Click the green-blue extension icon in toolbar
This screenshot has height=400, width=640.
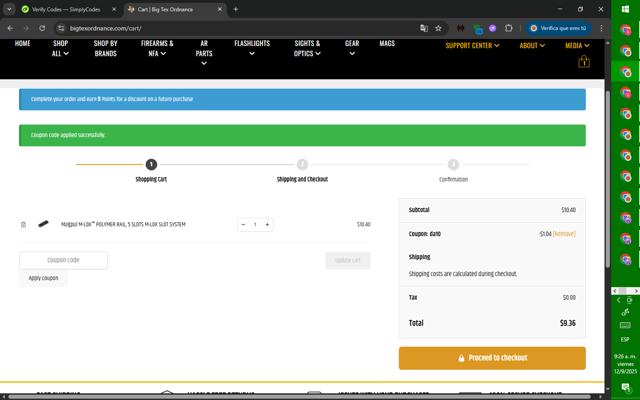tap(478, 29)
